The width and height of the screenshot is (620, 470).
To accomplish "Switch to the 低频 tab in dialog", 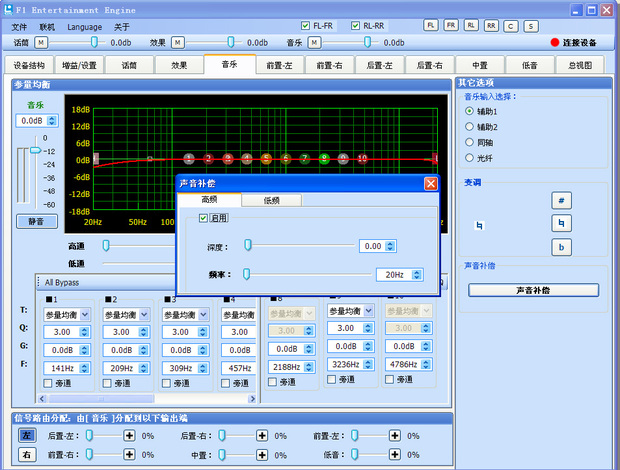I will pos(271,200).
